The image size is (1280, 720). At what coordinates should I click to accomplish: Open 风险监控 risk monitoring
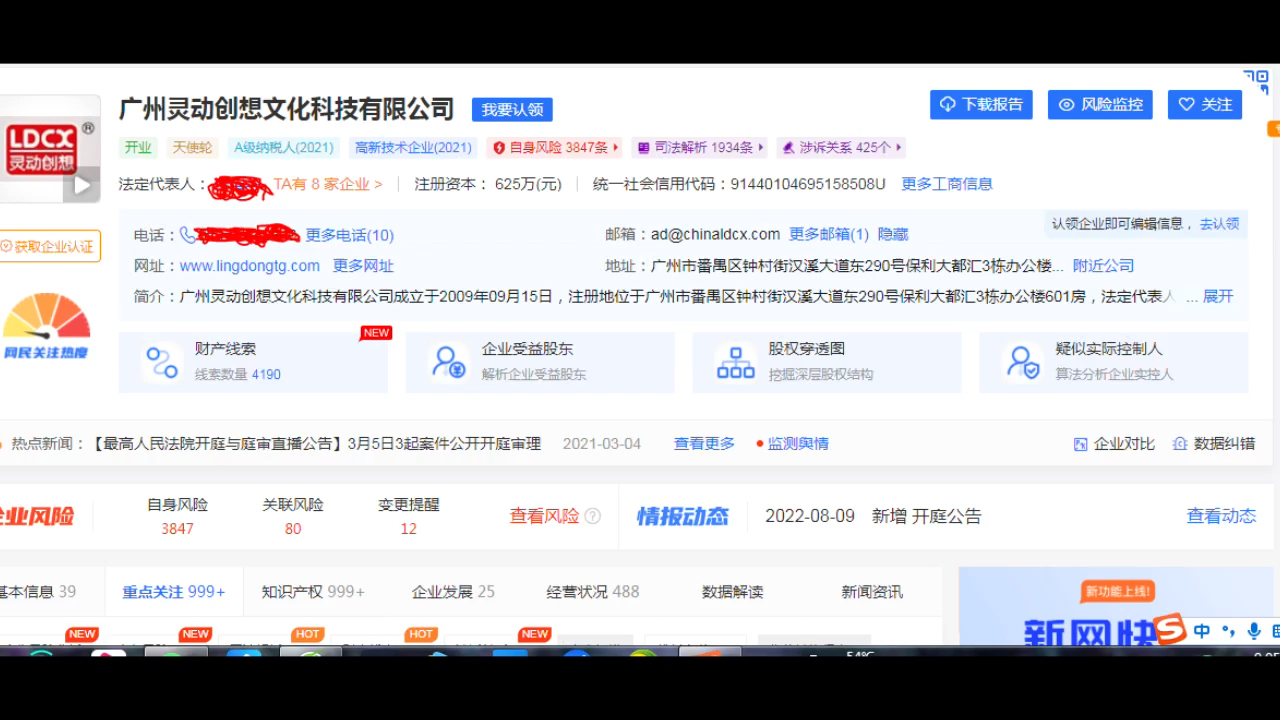(1100, 105)
